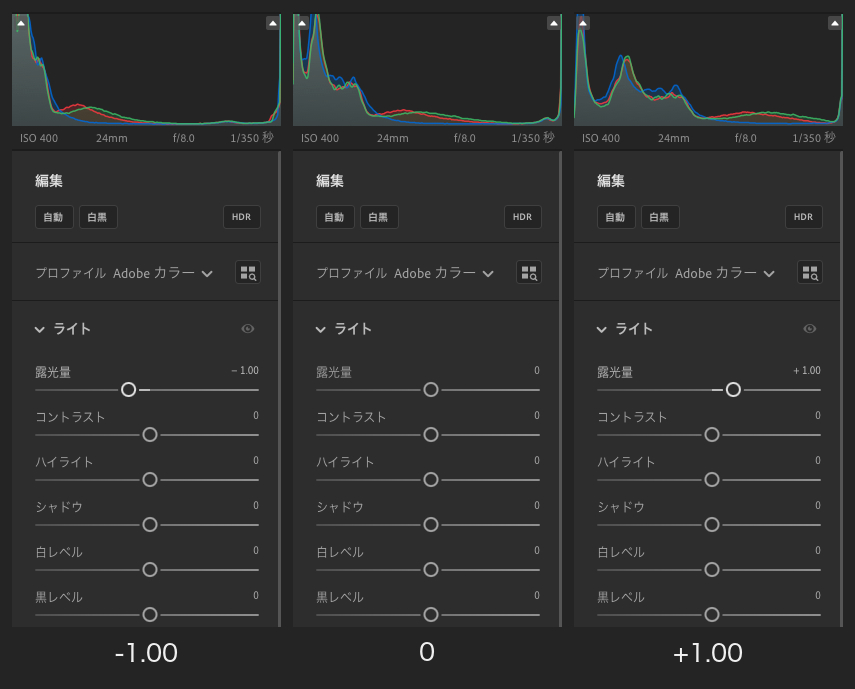The image size is (855, 689).
Task: Toggle 白黒 black-and-white in -1.00 panel
Action: coord(98,217)
